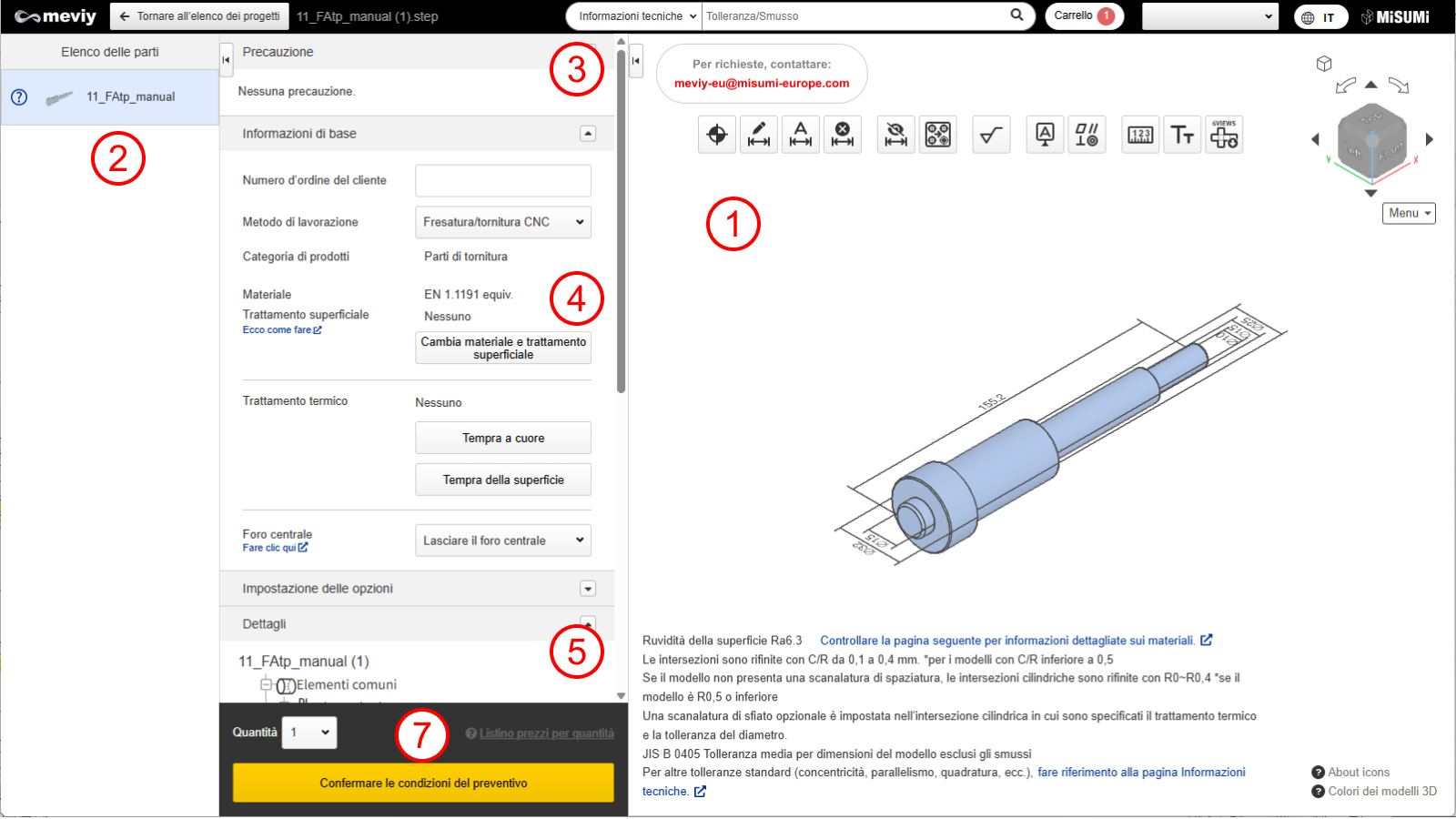
Task: Open the surface roughness checkmark tool
Action: [x=991, y=136]
